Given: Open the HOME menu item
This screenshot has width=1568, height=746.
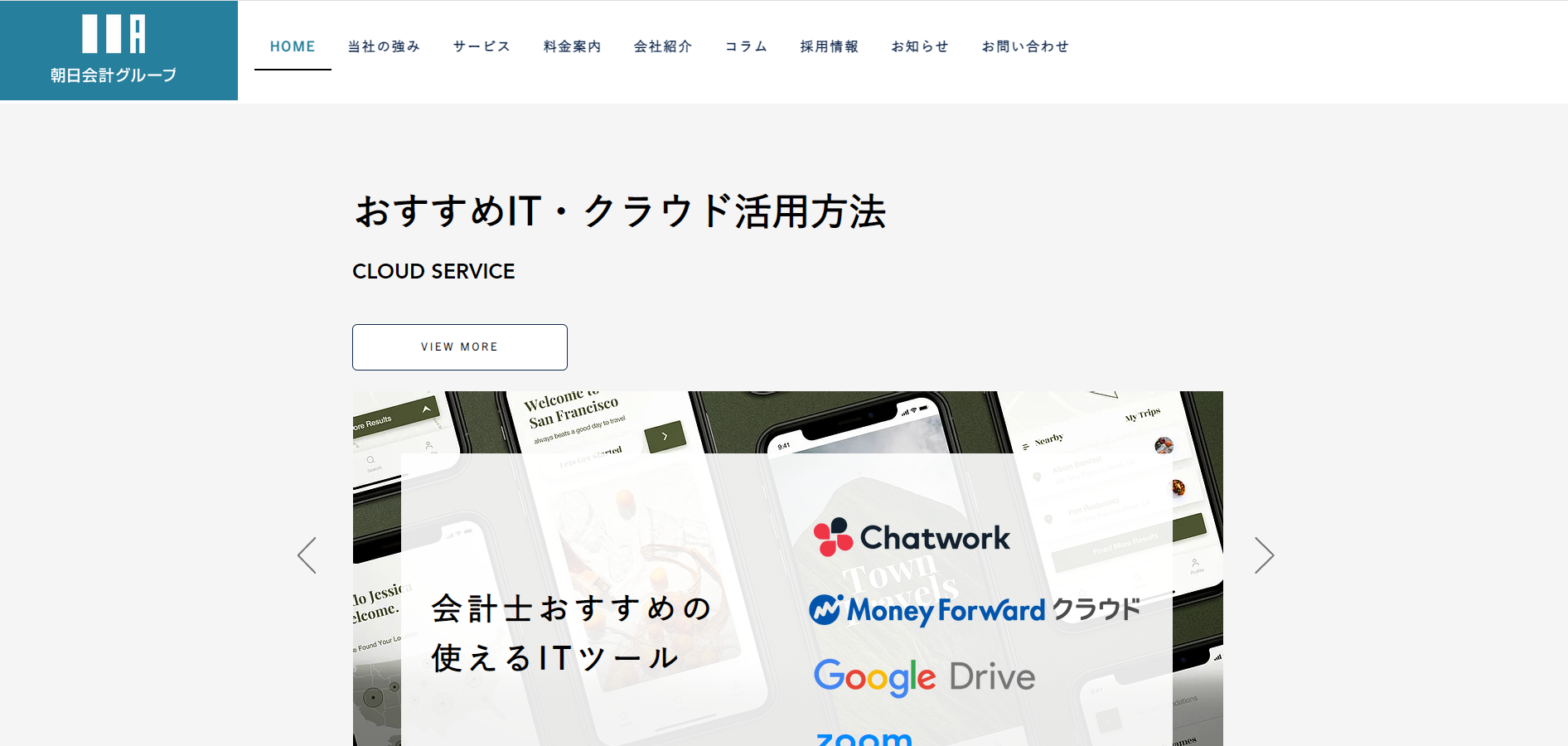Looking at the screenshot, I should coord(293,46).
